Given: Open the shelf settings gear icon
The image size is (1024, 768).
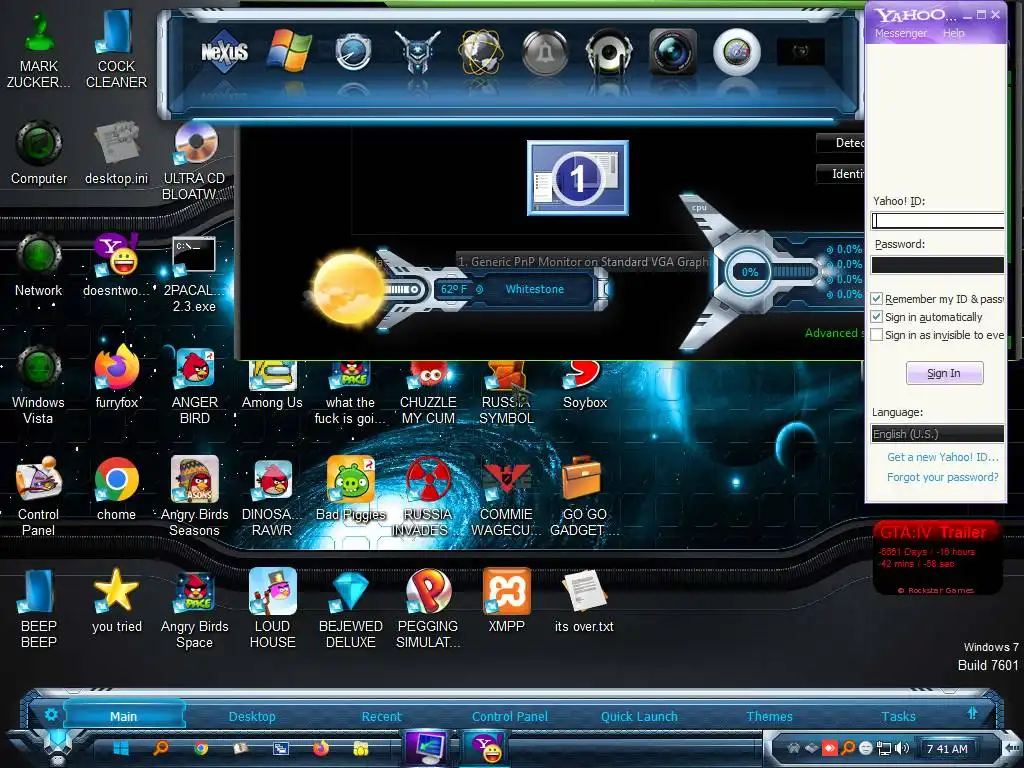Looking at the screenshot, I should pos(51,715).
